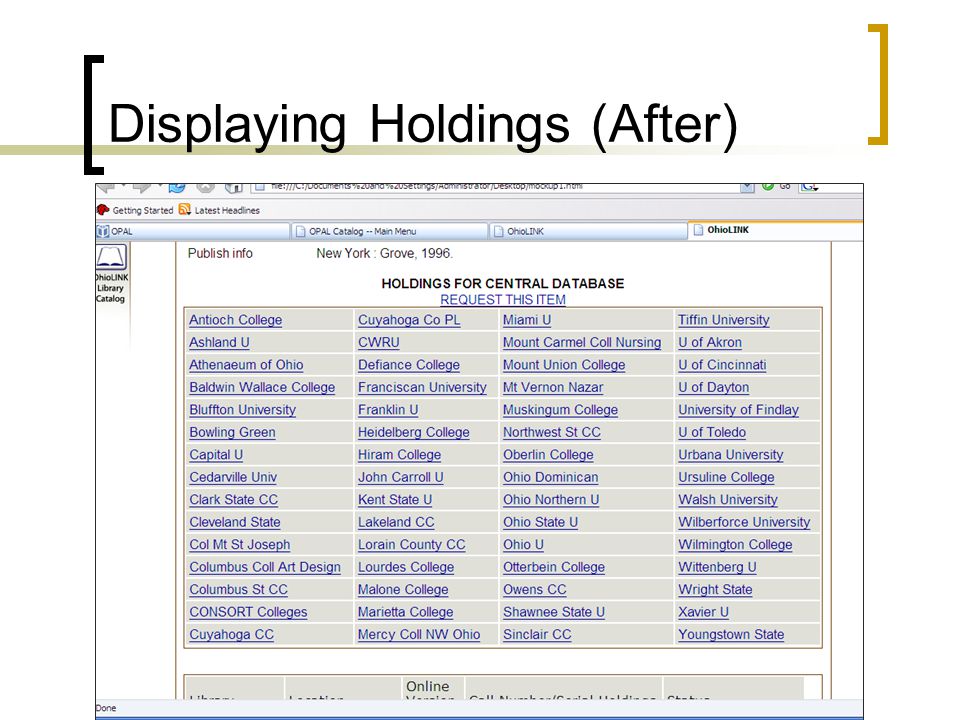Open the Col Mt St Joseph link

pyautogui.click(x=239, y=545)
